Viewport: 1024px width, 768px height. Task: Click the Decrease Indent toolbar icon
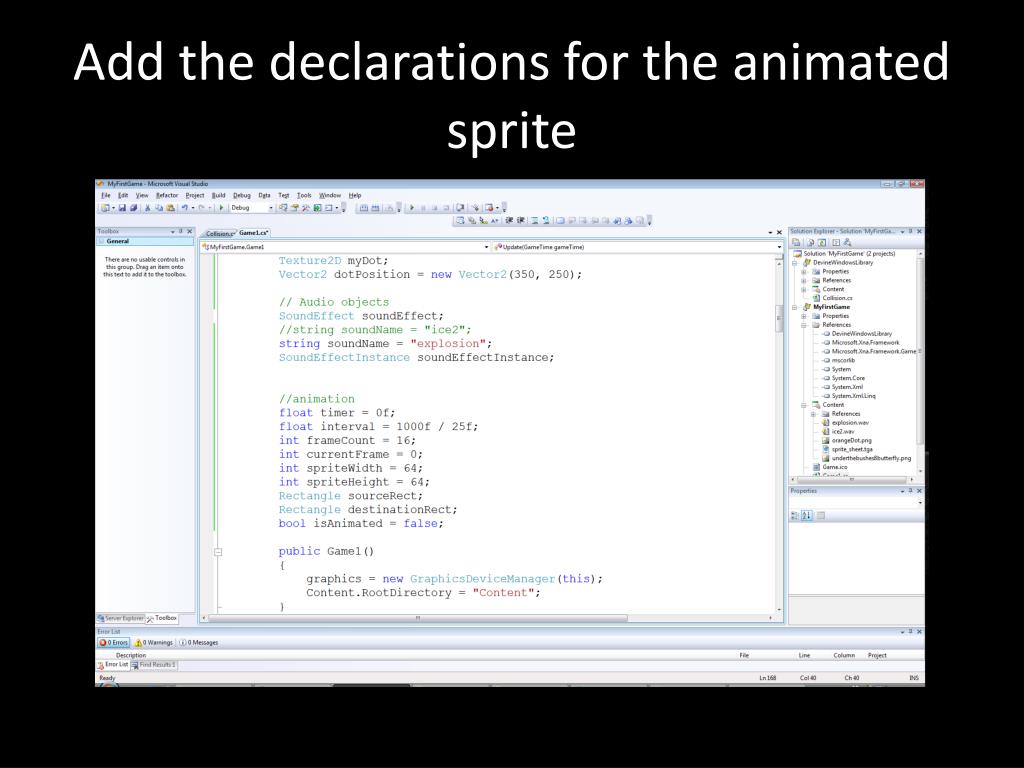click(509, 221)
